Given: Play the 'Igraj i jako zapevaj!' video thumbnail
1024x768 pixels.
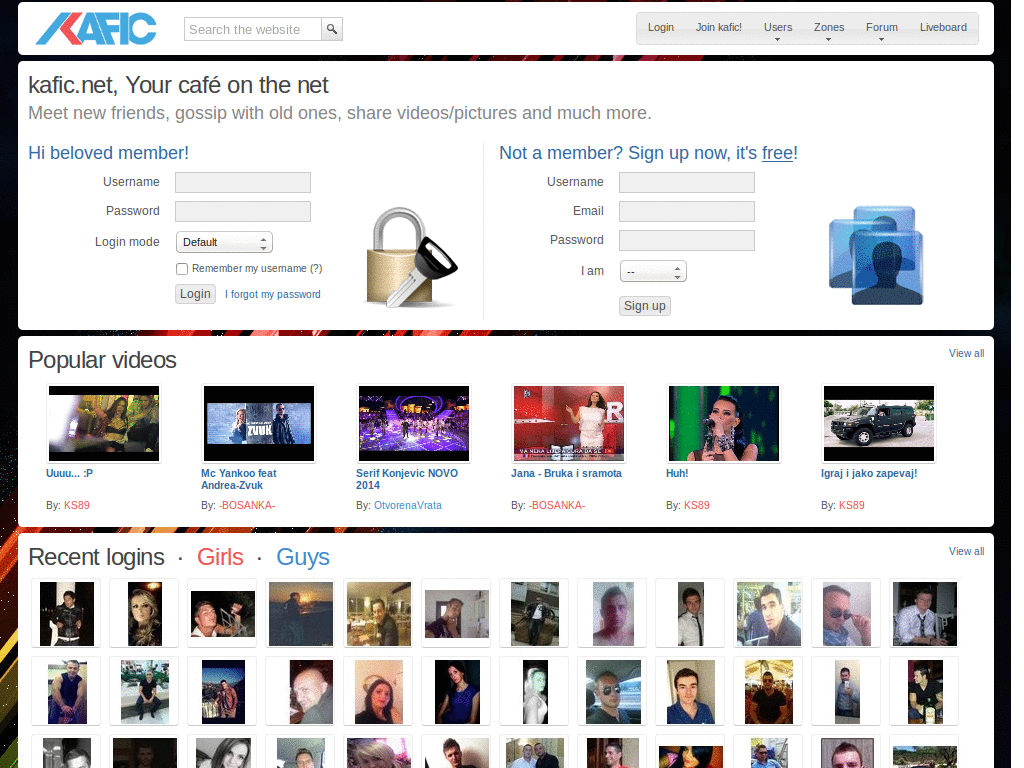Looking at the screenshot, I should [x=878, y=424].
